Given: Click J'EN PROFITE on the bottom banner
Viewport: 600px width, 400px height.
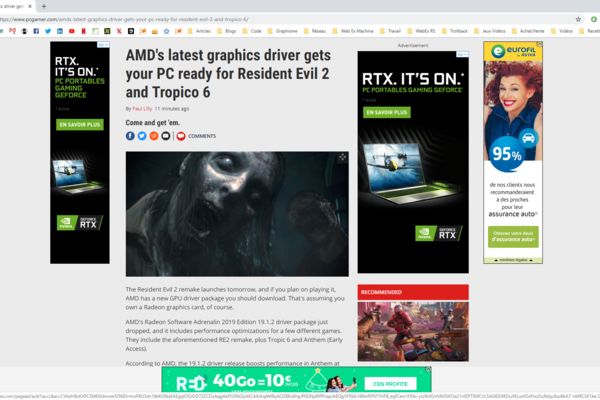Looking at the screenshot, I should click(x=390, y=384).
